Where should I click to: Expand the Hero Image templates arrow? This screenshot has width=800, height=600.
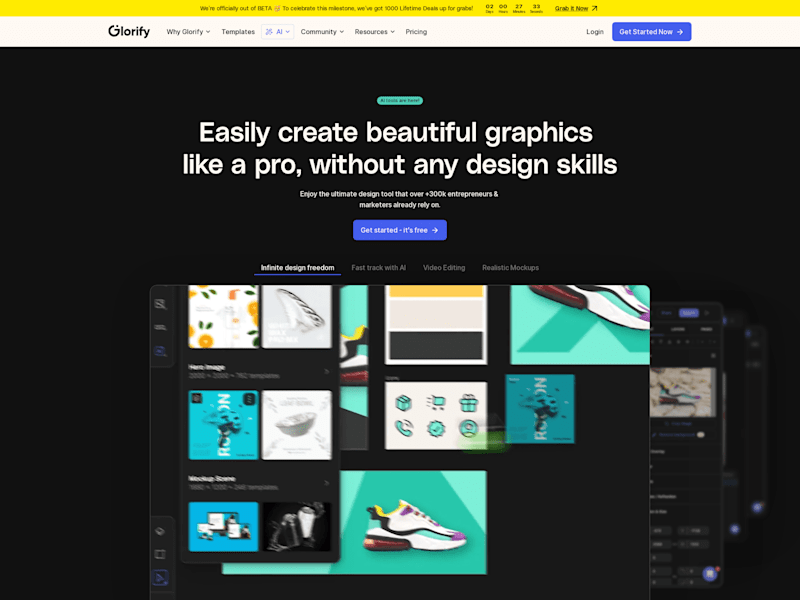[x=327, y=371]
